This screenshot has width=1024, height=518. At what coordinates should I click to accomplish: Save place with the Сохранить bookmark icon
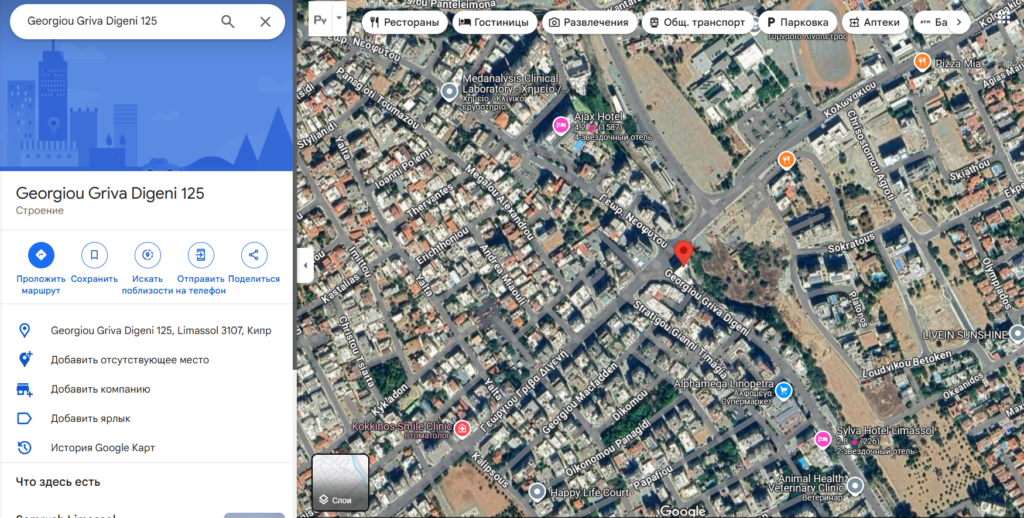click(x=94, y=255)
